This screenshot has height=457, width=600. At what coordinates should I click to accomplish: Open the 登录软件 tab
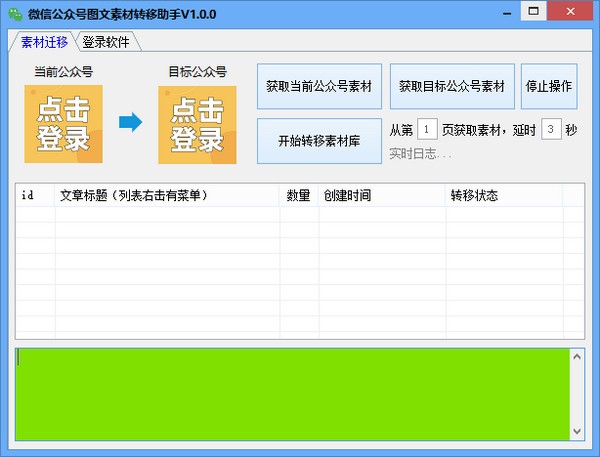106,42
